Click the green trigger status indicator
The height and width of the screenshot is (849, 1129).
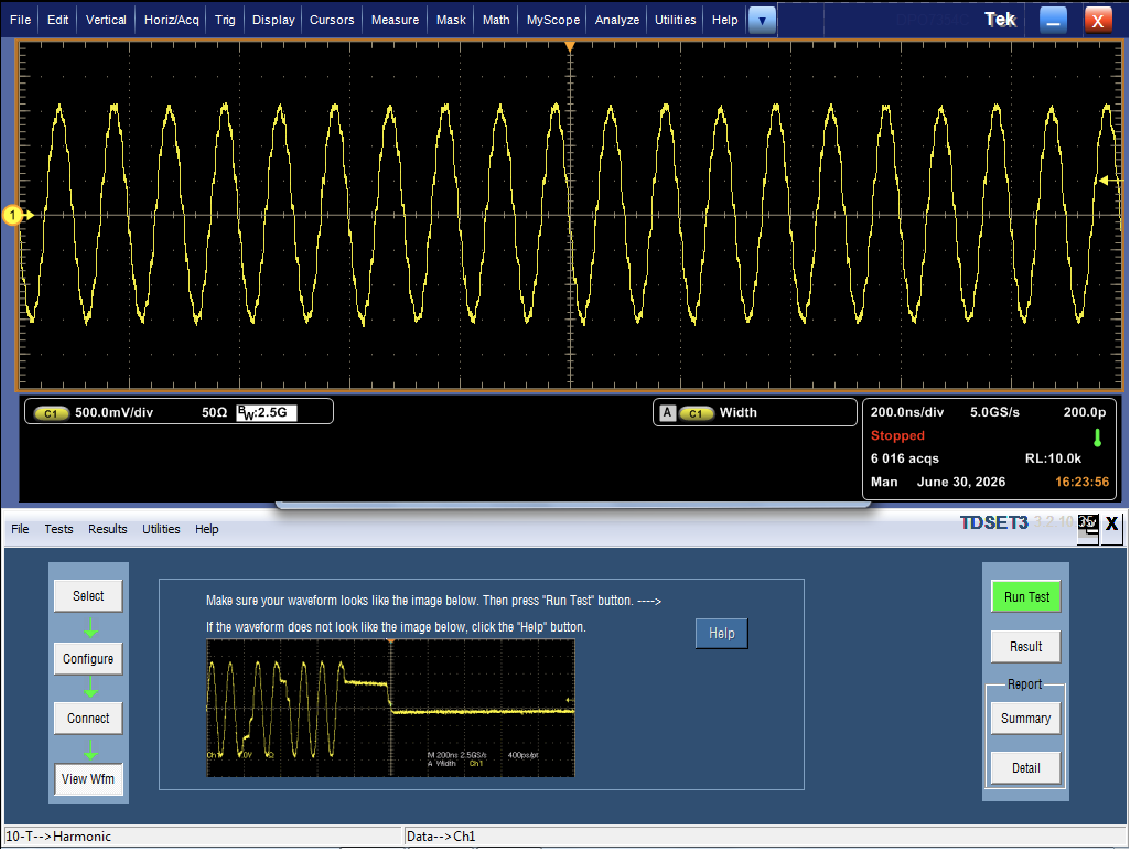(x=1097, y=437)
